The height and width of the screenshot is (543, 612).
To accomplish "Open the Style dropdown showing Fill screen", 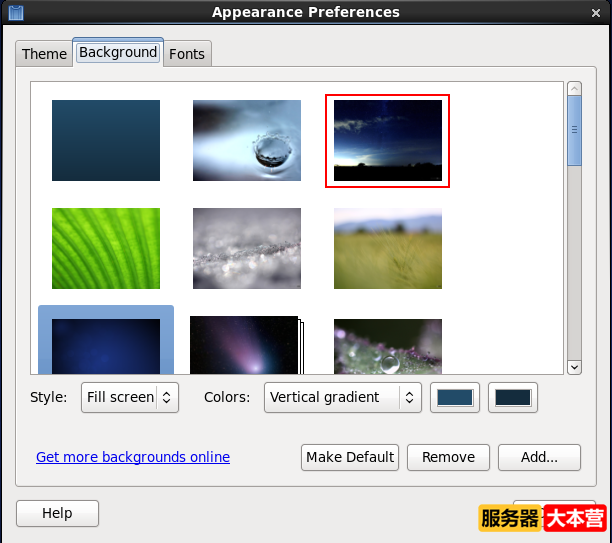I will coord(130,397).
